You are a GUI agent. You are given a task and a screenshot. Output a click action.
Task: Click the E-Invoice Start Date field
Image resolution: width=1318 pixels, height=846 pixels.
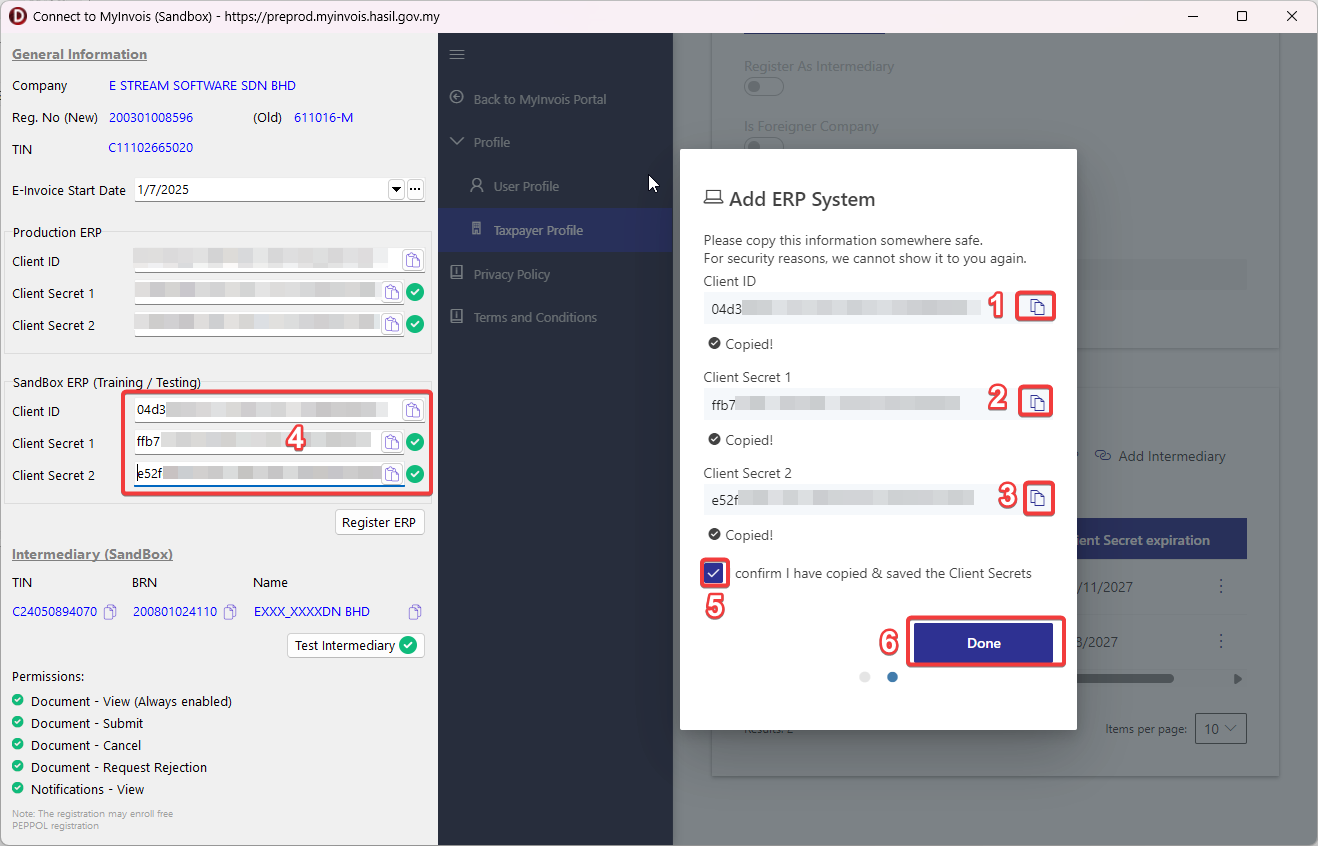tap(260, 189)
